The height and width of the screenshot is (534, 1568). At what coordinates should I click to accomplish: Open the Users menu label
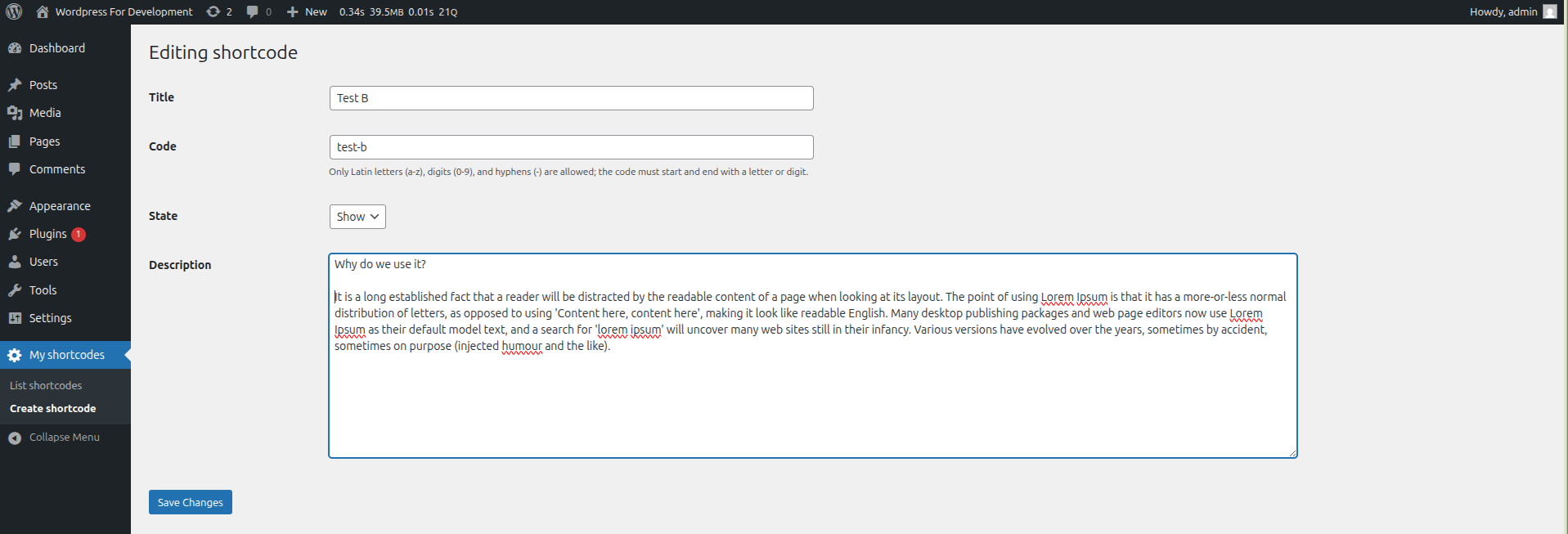pyautogui.click(x=43, y=262)
